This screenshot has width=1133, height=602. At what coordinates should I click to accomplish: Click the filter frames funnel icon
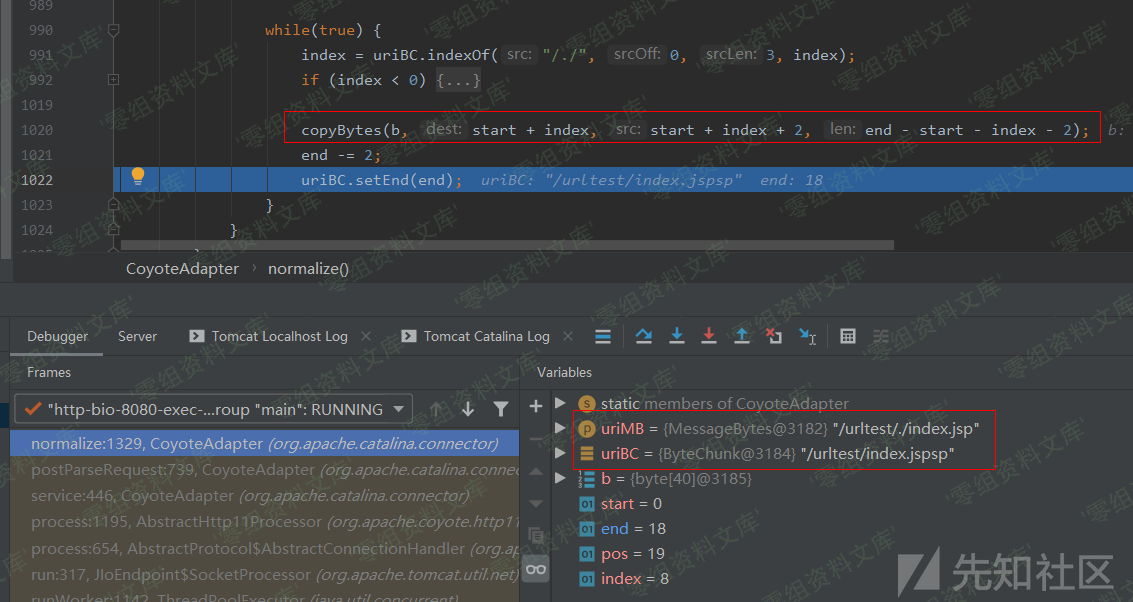[501, 409]
